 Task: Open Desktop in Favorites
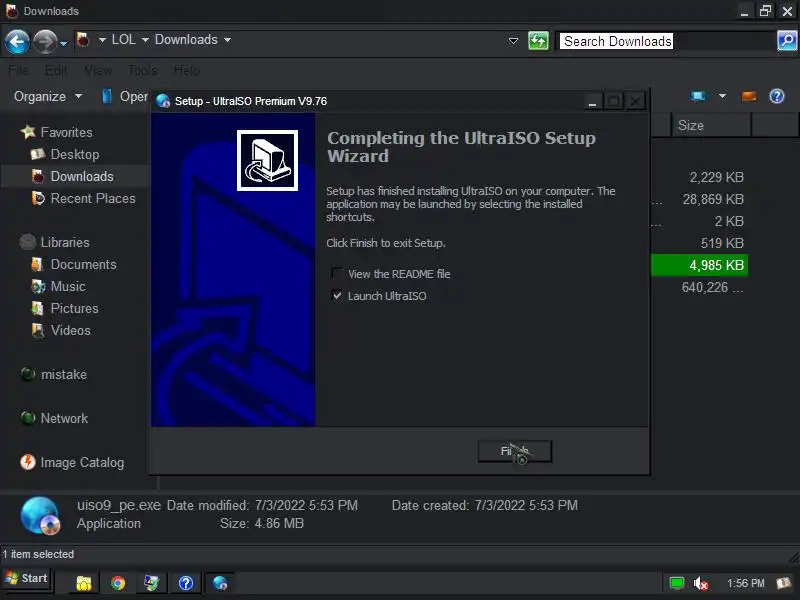75,154
